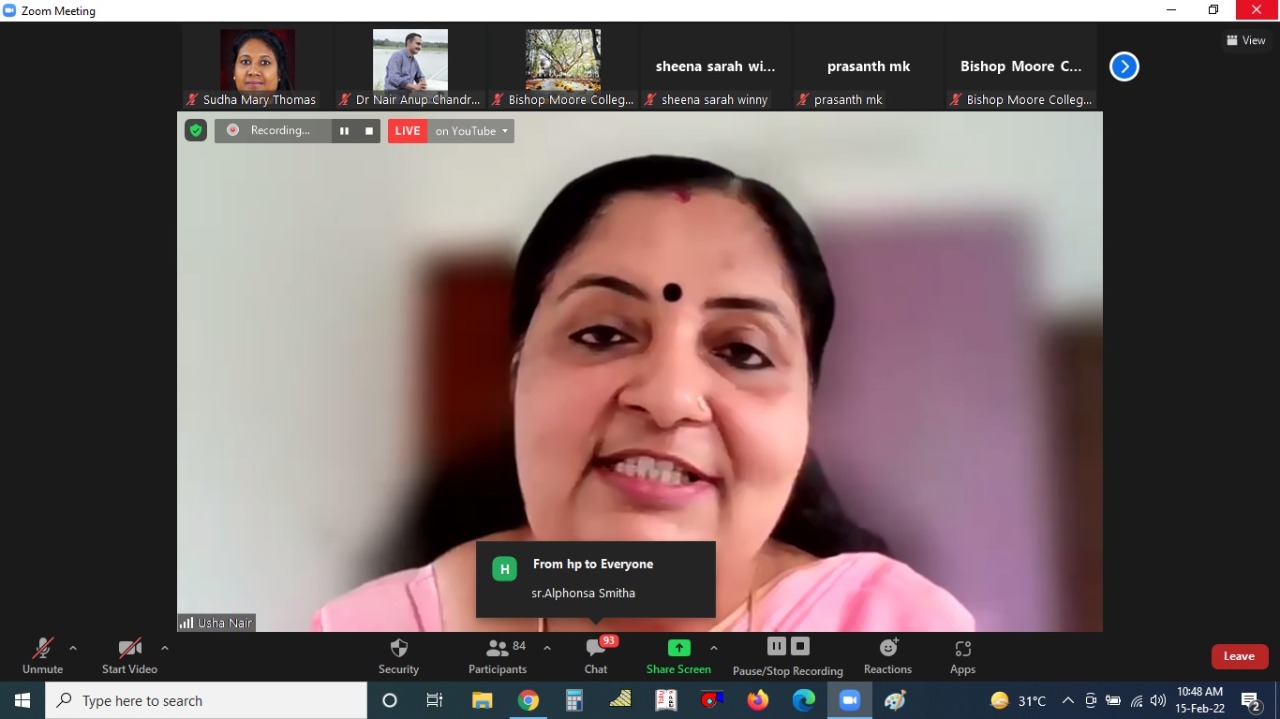The width and height of the screenshot is (1280, 719).
Task: Open Paint from the taskbar
Action: [895, 700]
